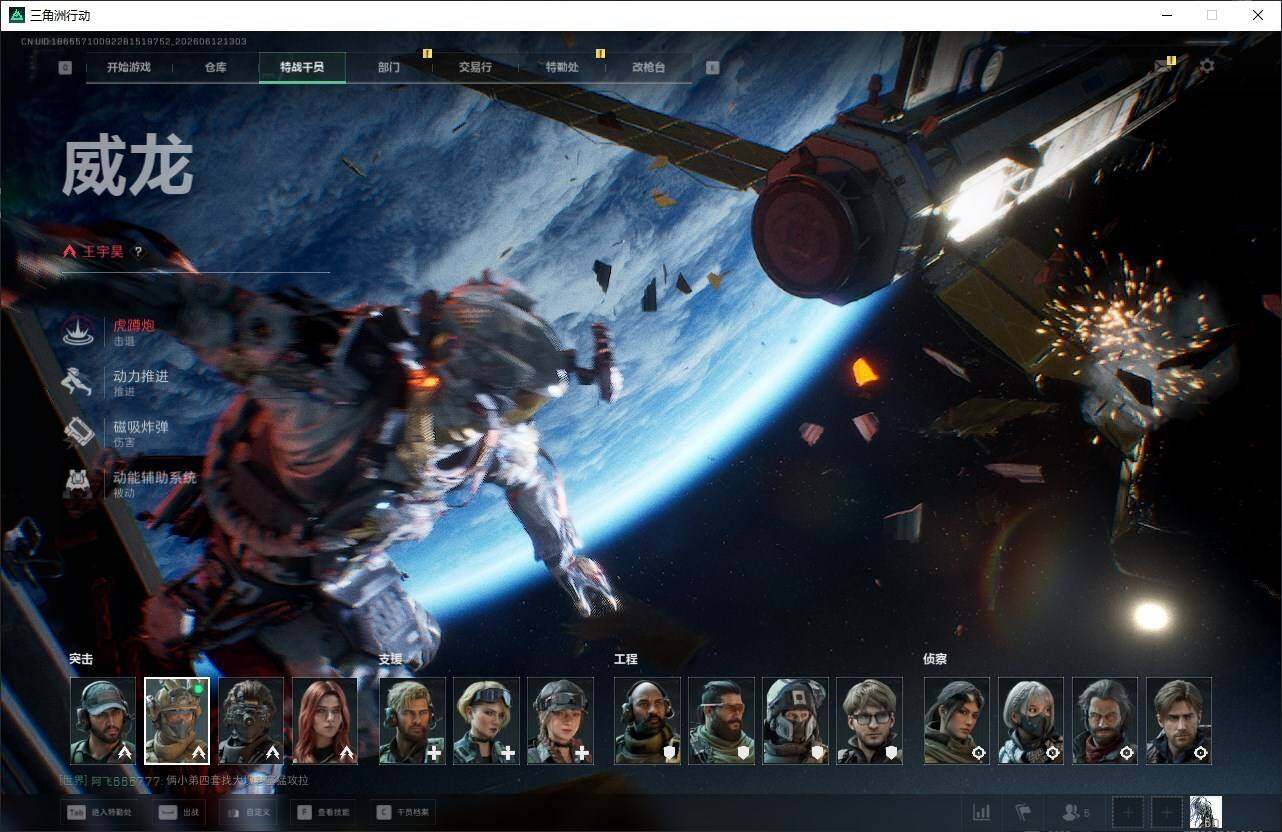Switch to the 仓库 tab
The width and height of the screenshot is (1282, 832).
(x=215, y=67)
